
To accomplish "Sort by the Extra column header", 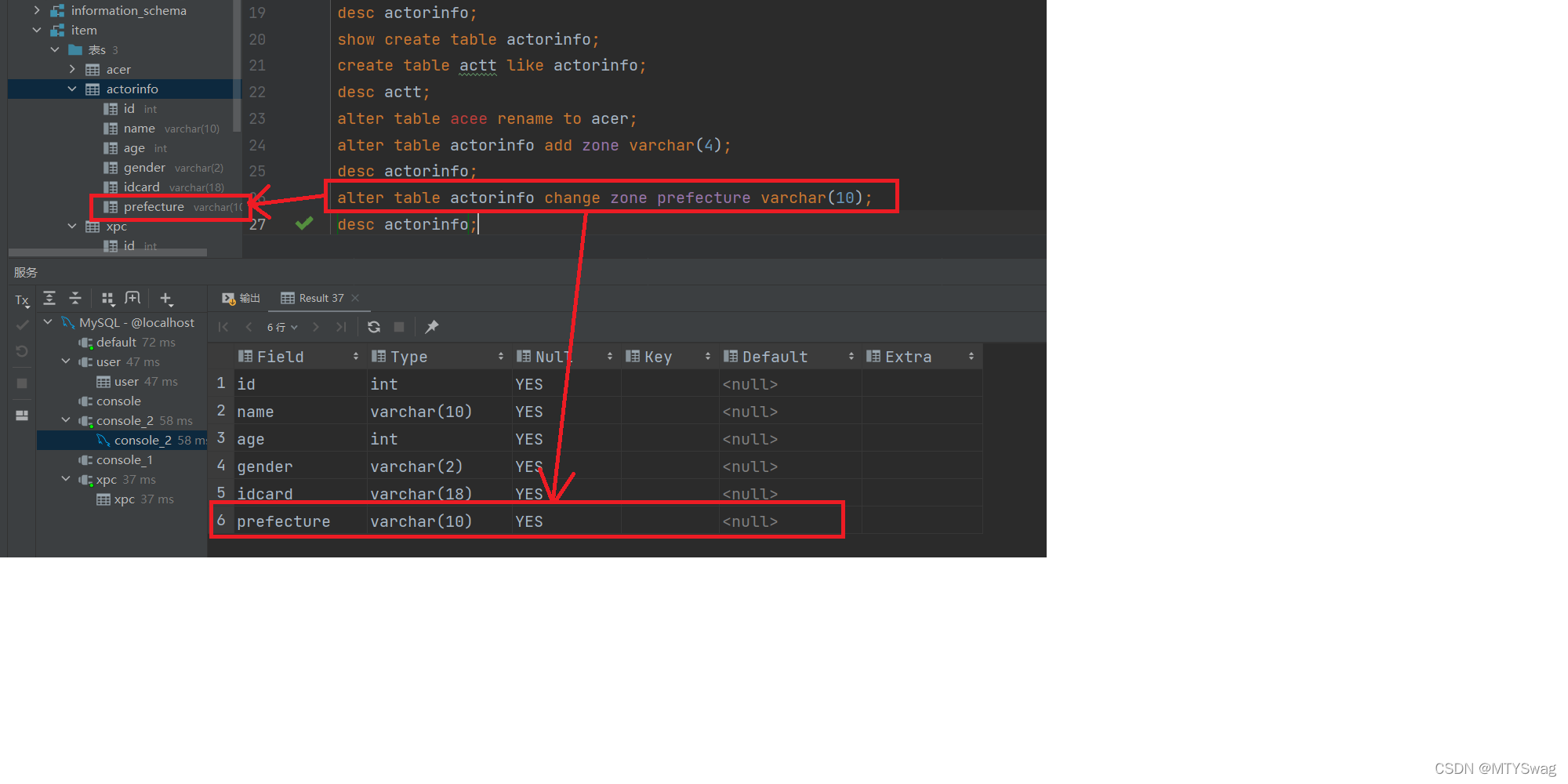I will point(921,357).
